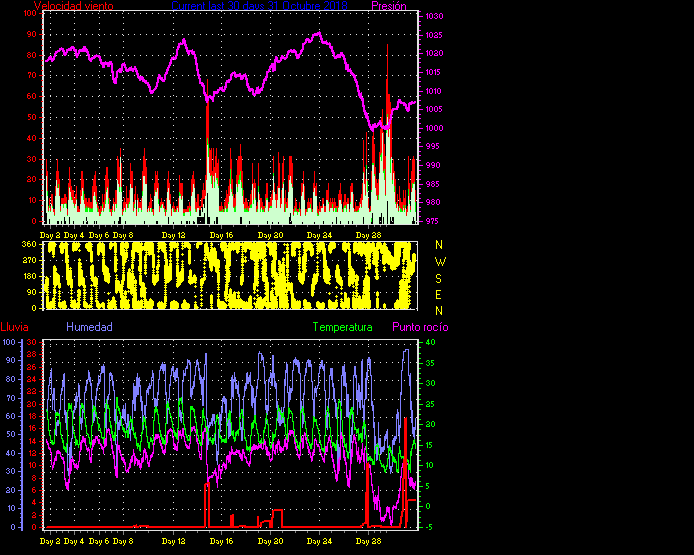The width and height of the screenshot is (694, 555).
Task: Click the 1000 value on pressure axis
Action: click(434, 128)
